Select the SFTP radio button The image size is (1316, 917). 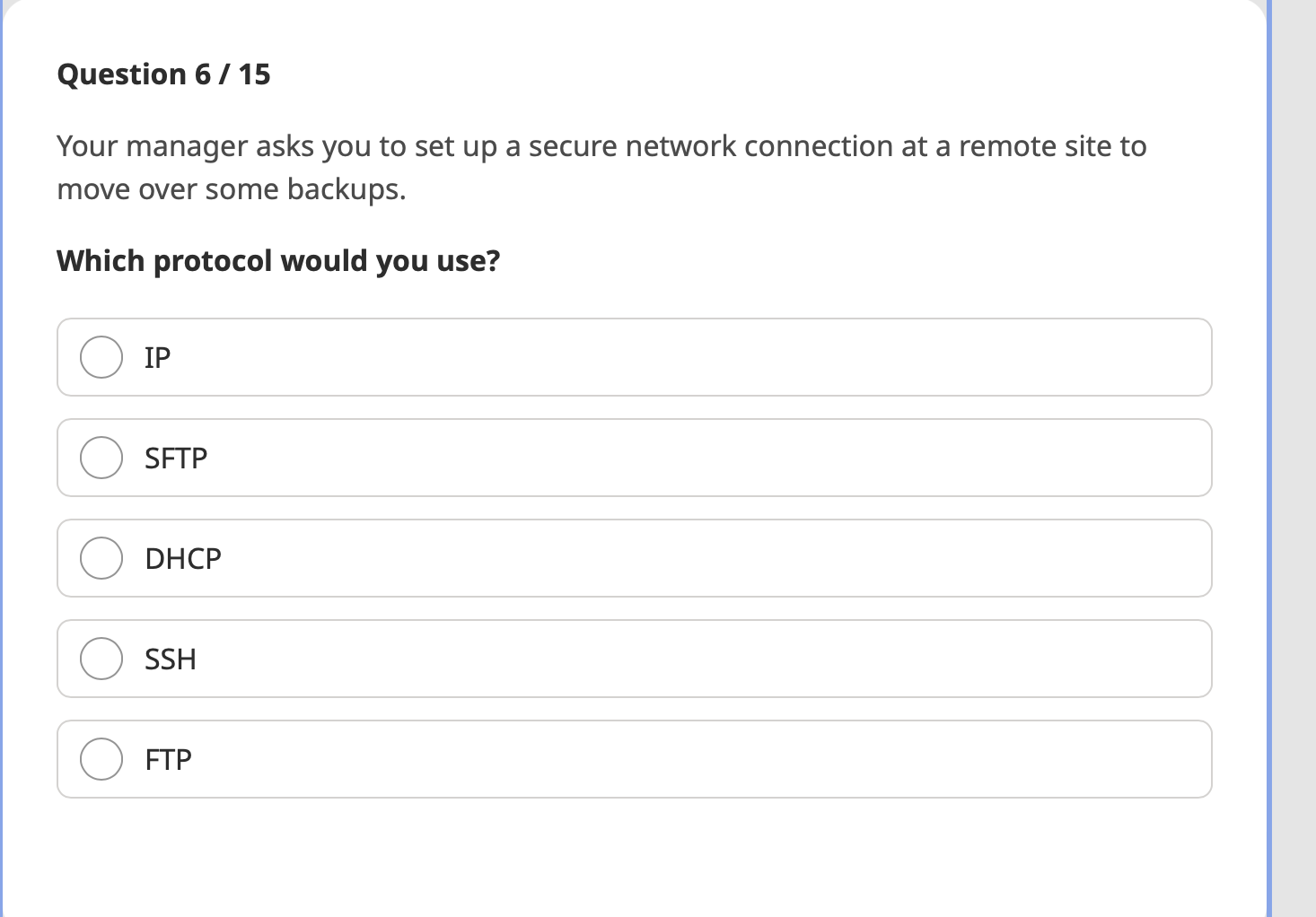click(x=101, y=458)
